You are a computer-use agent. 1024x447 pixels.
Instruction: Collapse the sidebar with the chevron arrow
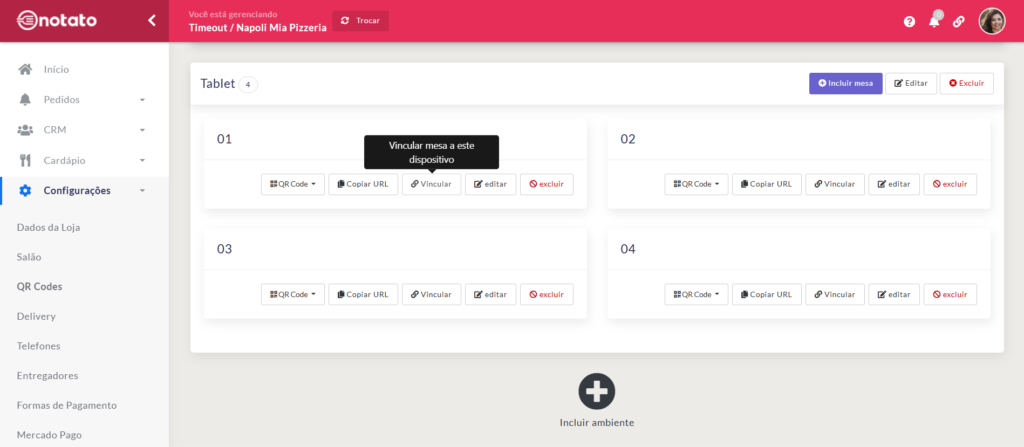[x=151, y=20]
